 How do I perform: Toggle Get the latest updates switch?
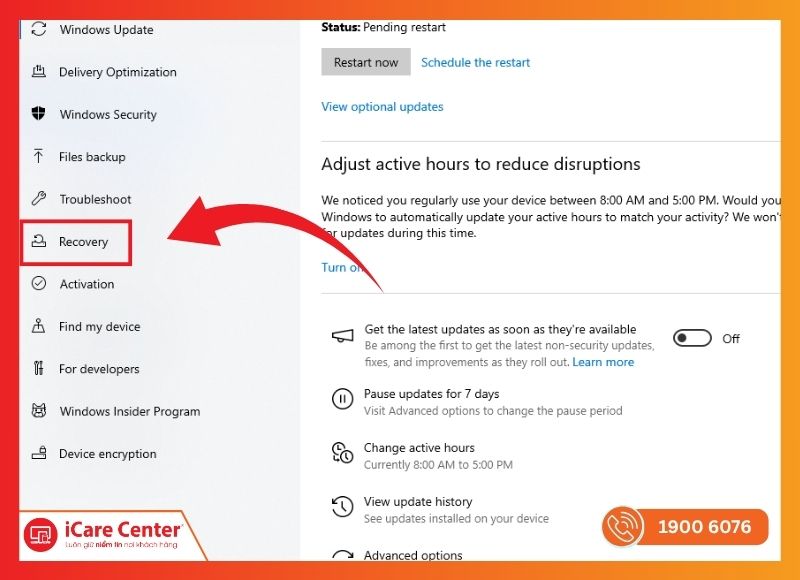pos(692,338)
